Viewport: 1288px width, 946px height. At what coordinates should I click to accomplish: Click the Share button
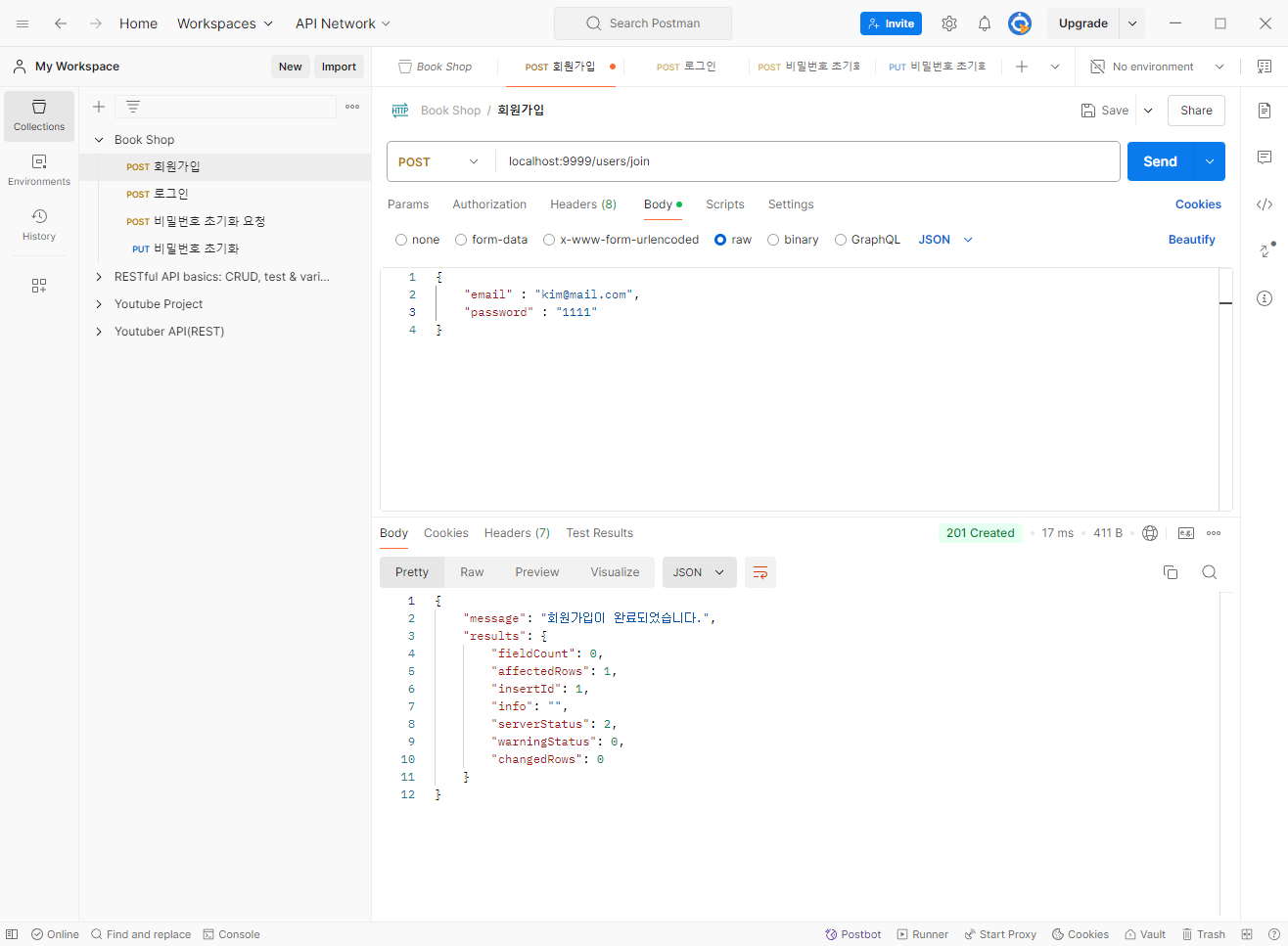click(x=1196, y=111)
